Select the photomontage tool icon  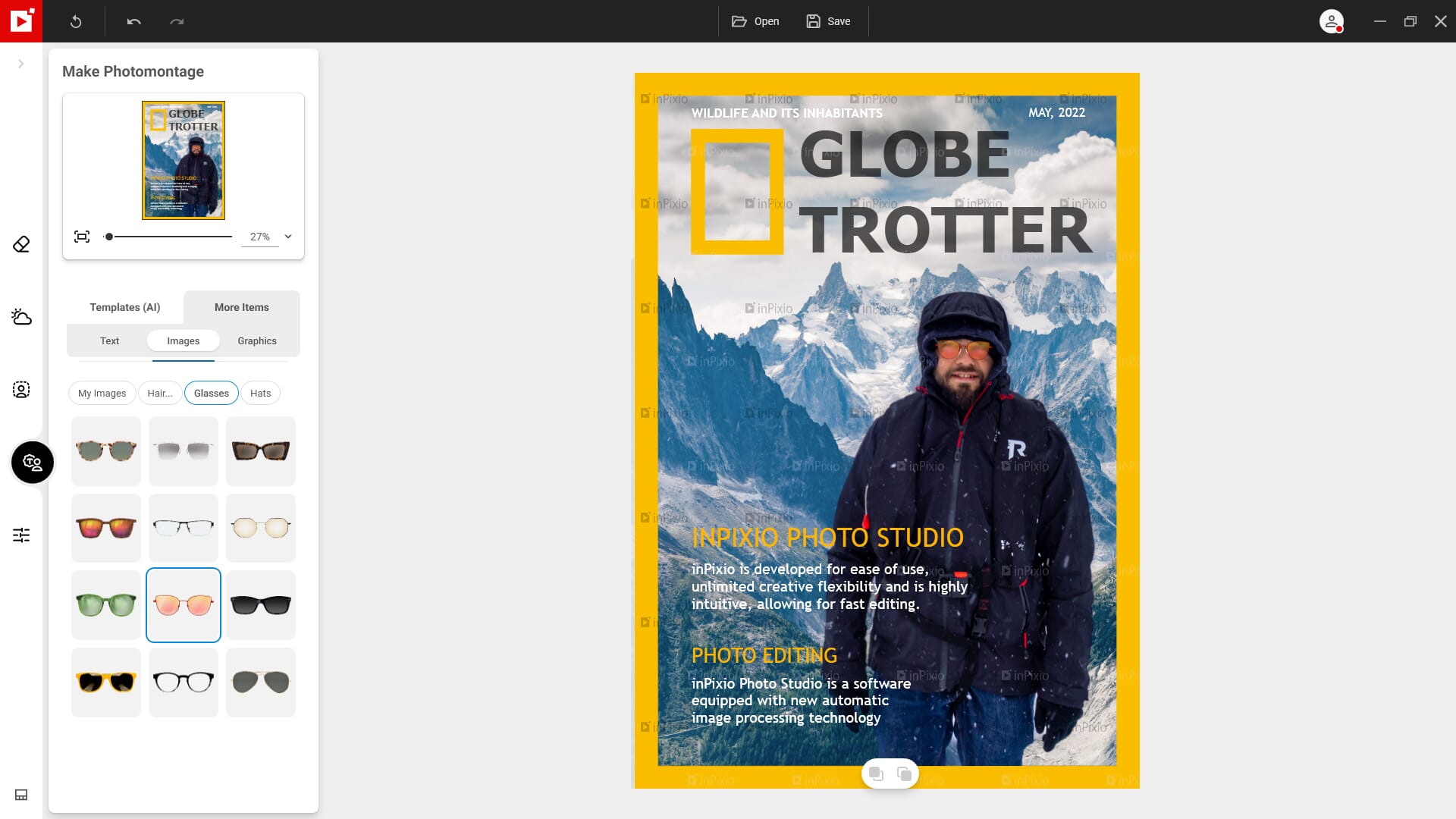(33, 462)
